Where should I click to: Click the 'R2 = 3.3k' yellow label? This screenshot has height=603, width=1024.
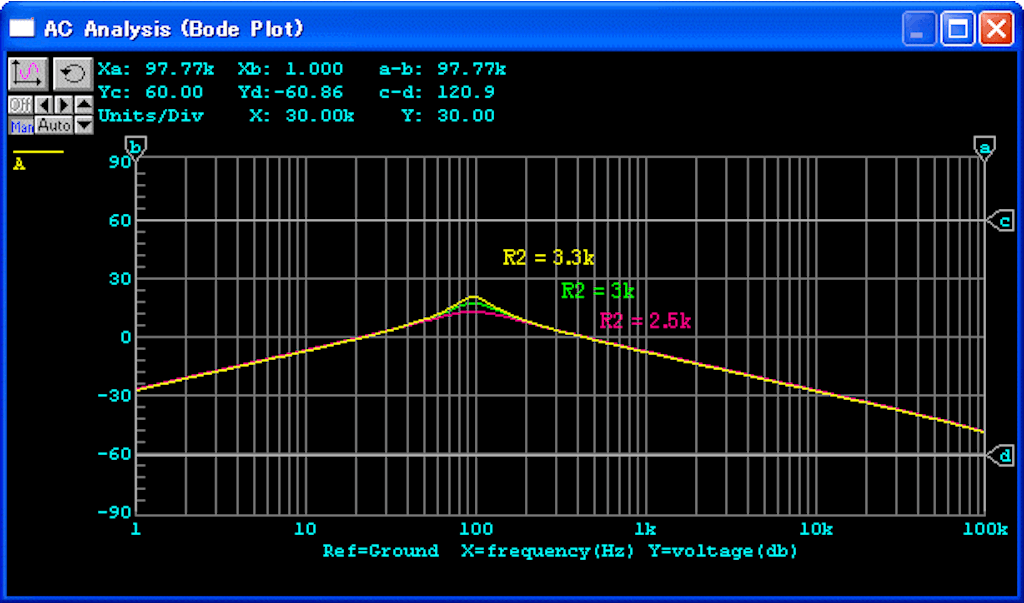coord(549,257)
